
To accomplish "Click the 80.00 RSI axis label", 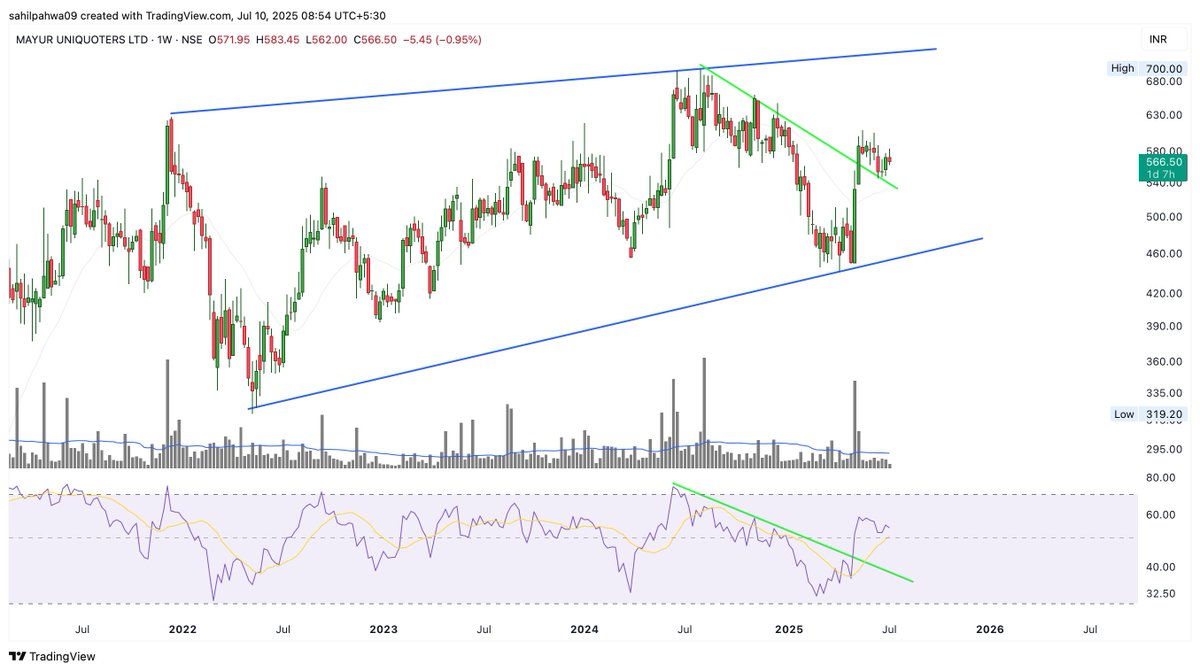I will click(x=1161, y=478).
